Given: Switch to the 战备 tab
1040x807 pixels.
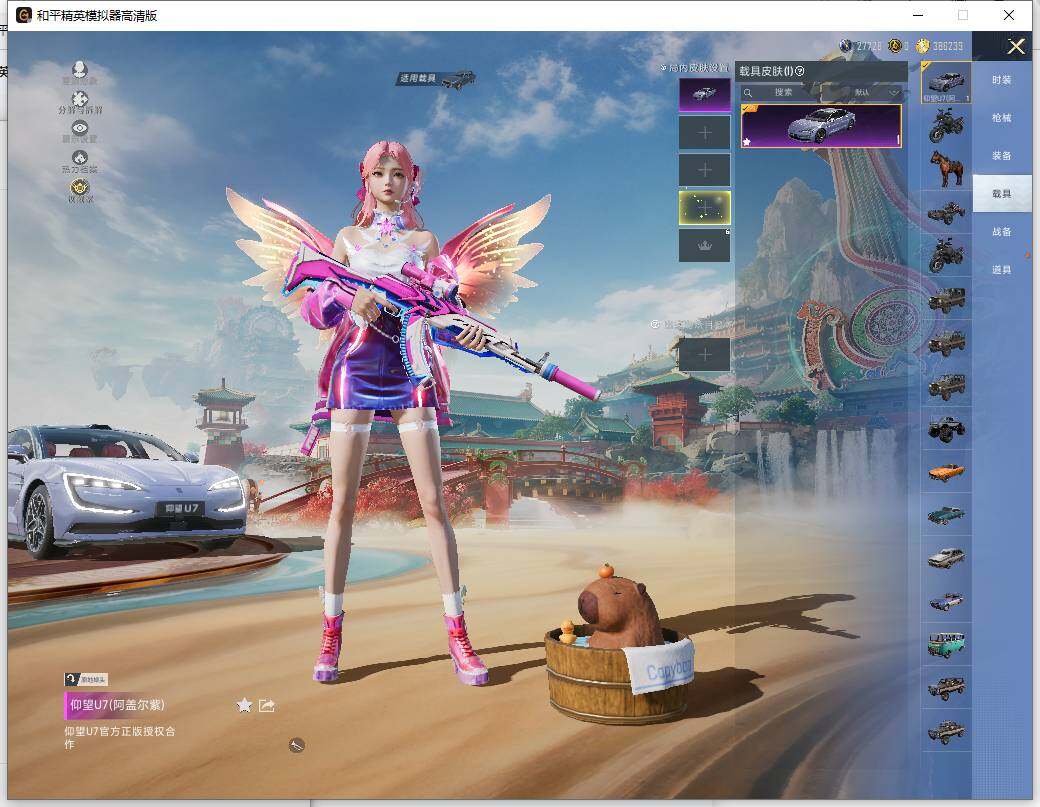Looking at the screenshot, I should (x=1002, y=231).
